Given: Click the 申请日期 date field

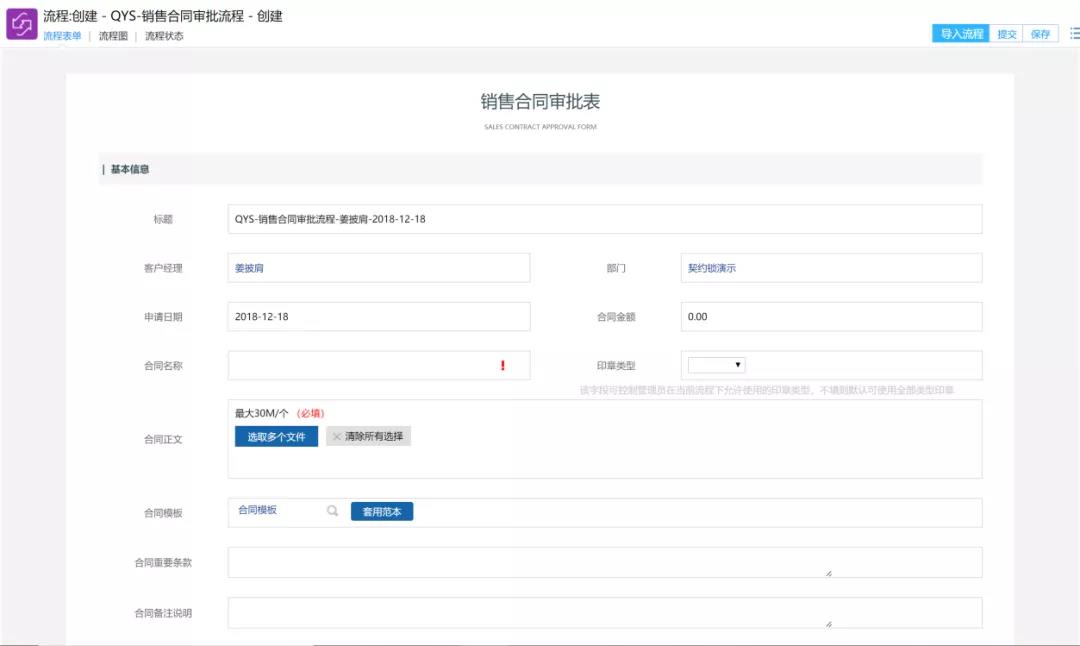Looking at the screenshot, I should 378,317.
